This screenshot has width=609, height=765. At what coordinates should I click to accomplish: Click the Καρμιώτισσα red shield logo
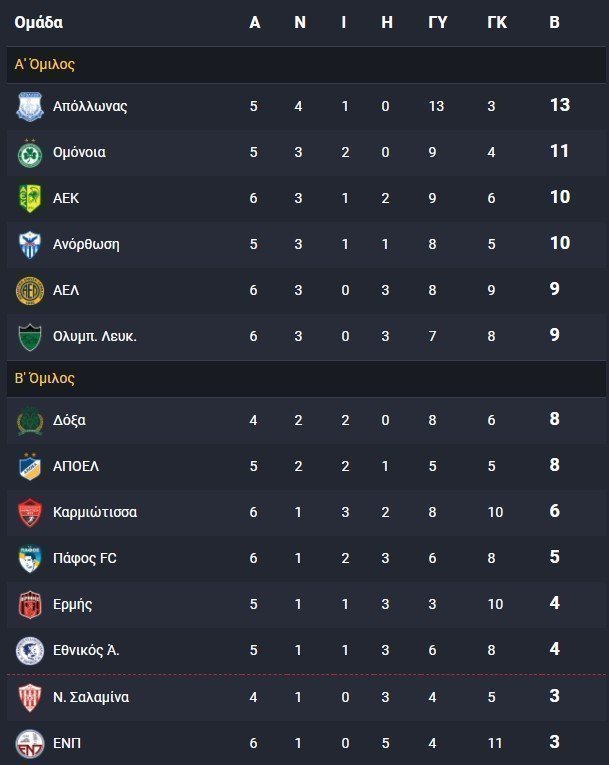pyautogui.click(x=30, y=512)
